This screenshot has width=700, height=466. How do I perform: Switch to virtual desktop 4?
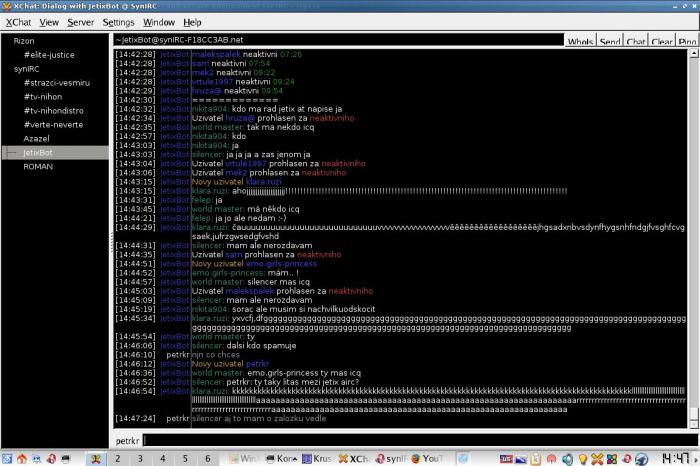[162, 458]
